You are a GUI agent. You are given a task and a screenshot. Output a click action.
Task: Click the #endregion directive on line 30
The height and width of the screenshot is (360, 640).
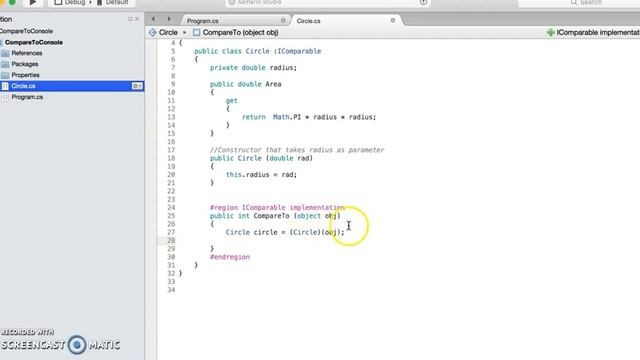[x=230, y=257]
